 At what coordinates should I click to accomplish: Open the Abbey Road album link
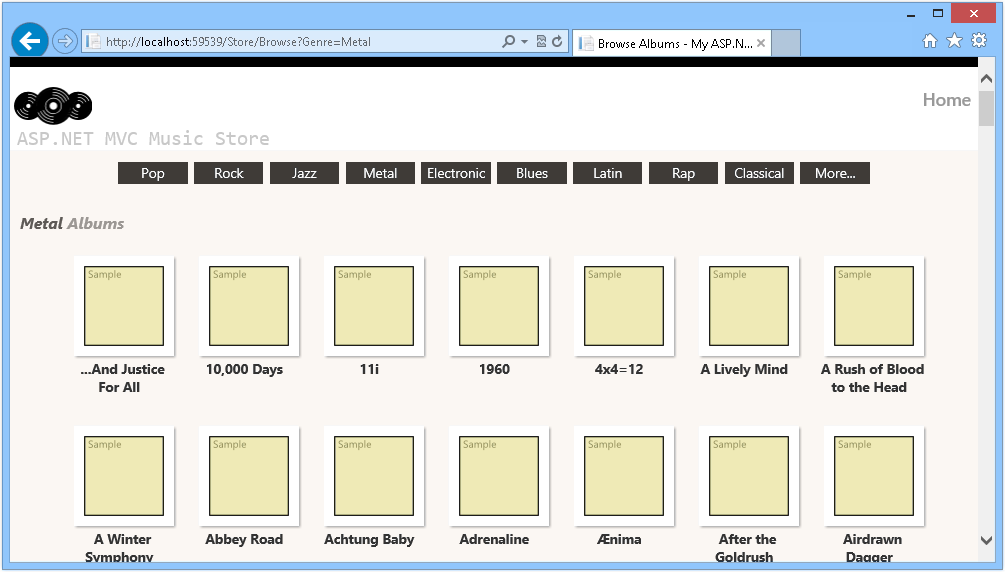(x=244, y=539)
